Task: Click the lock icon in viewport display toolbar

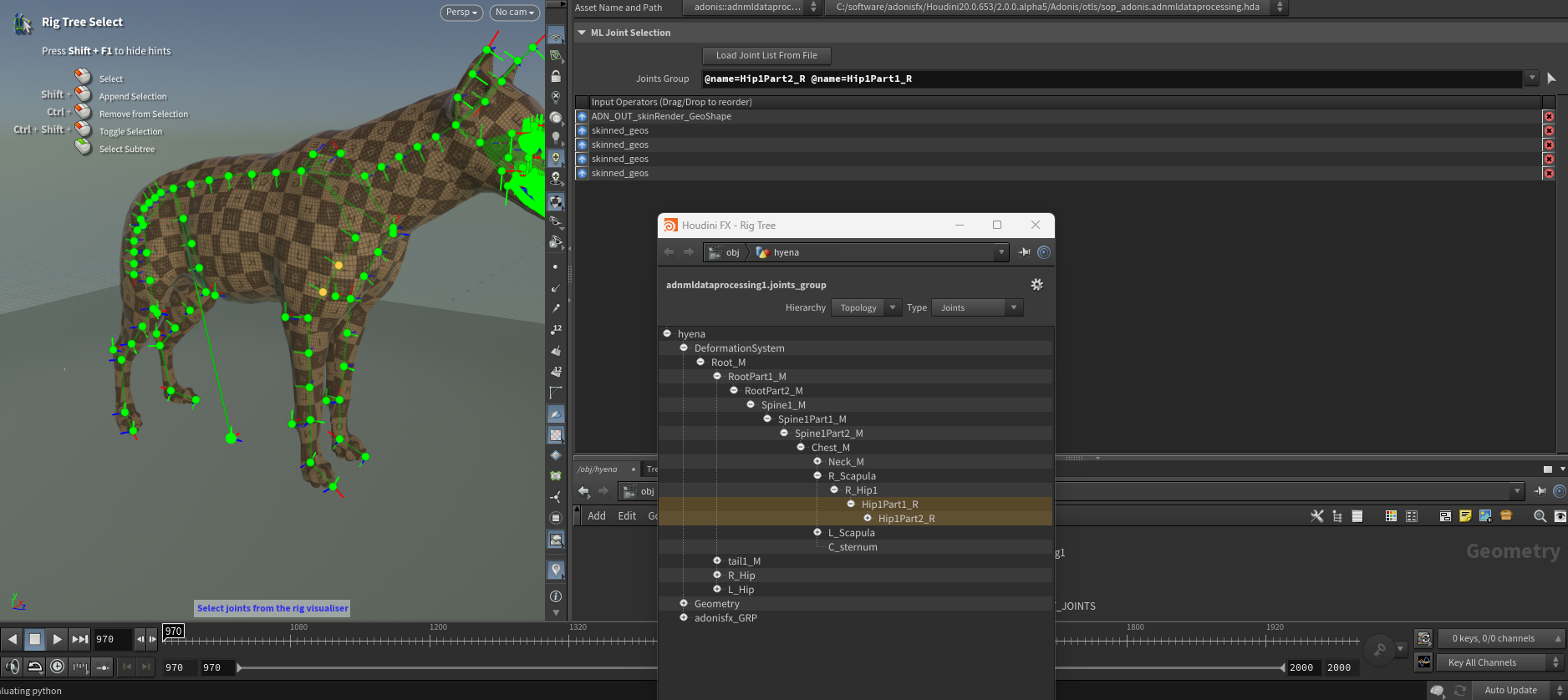Action: (x=556, y=76)
